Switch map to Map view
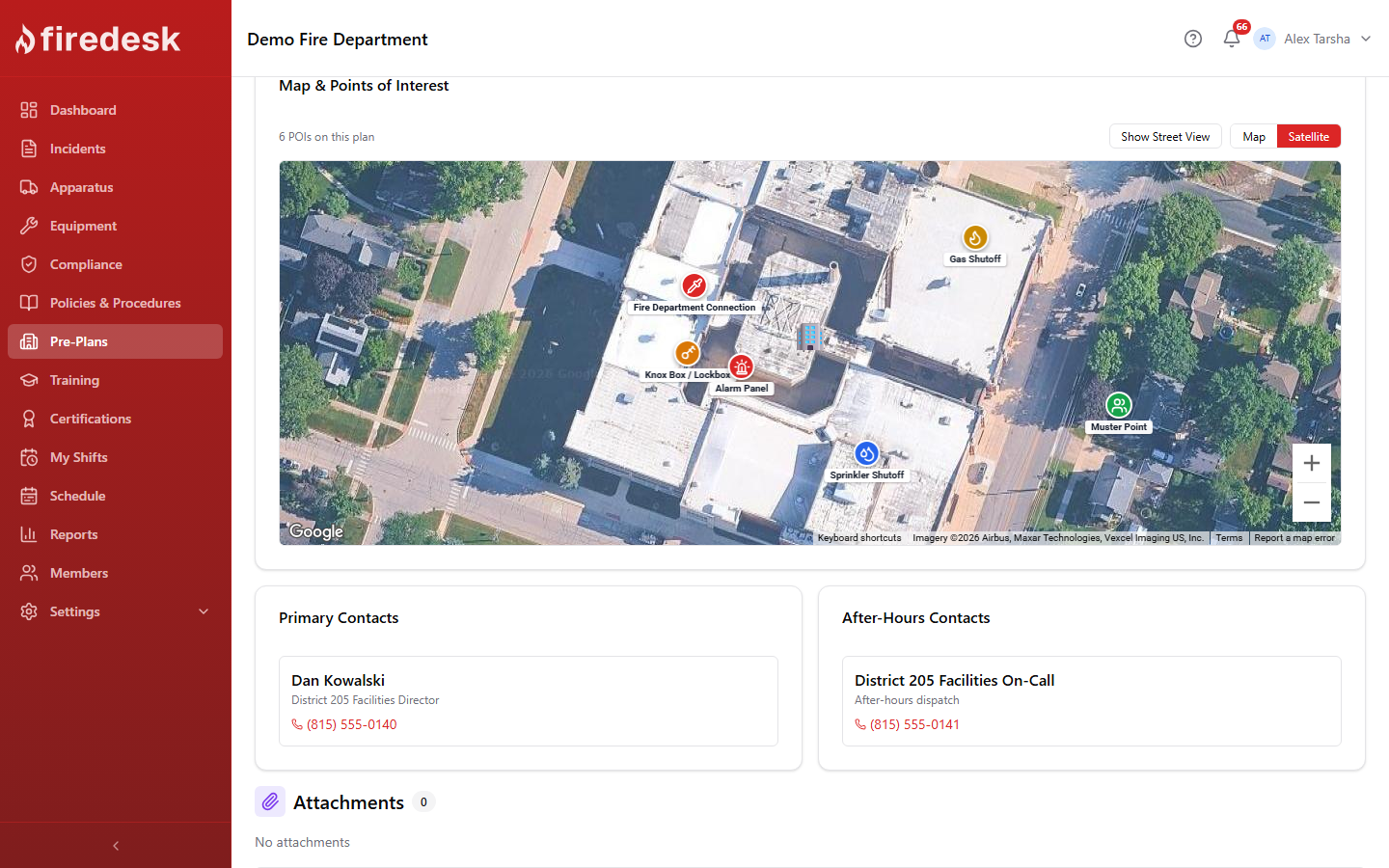1389x868 pixels. coord(1254,136)
